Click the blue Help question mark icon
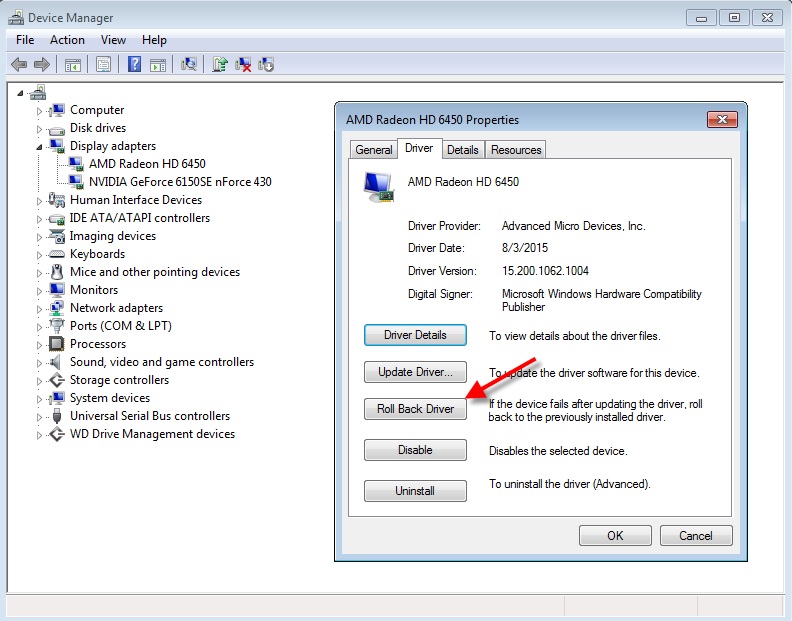Screen dimensions: 792x621 (x=134, y=64)
